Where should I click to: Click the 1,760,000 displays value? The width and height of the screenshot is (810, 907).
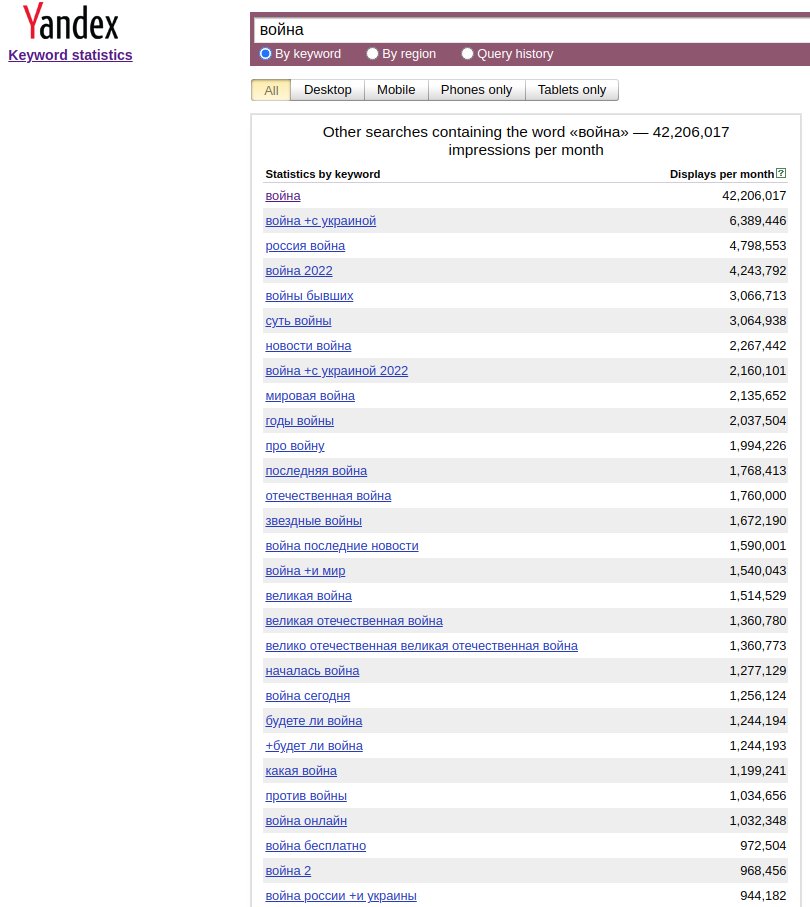(x=757, y=496)
